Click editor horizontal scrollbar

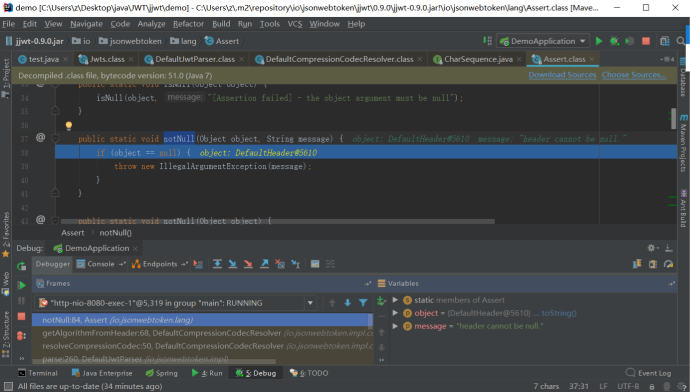[x=278, y=221]
